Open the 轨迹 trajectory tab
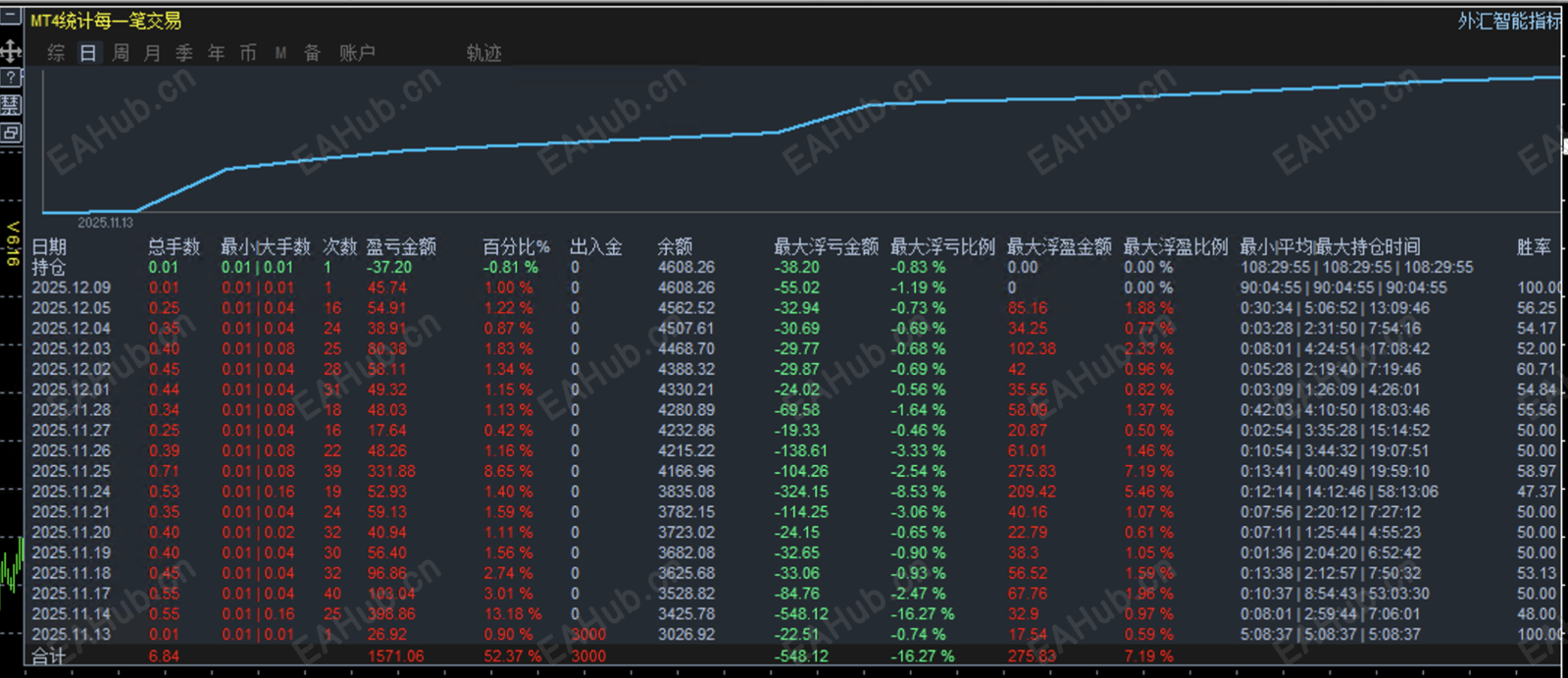 coord(483,53)
